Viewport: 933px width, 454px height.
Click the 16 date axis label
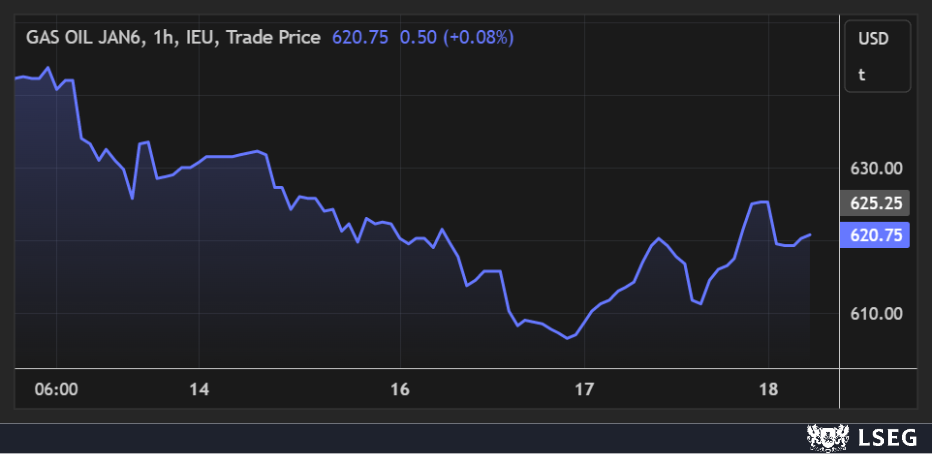(400, 389)
